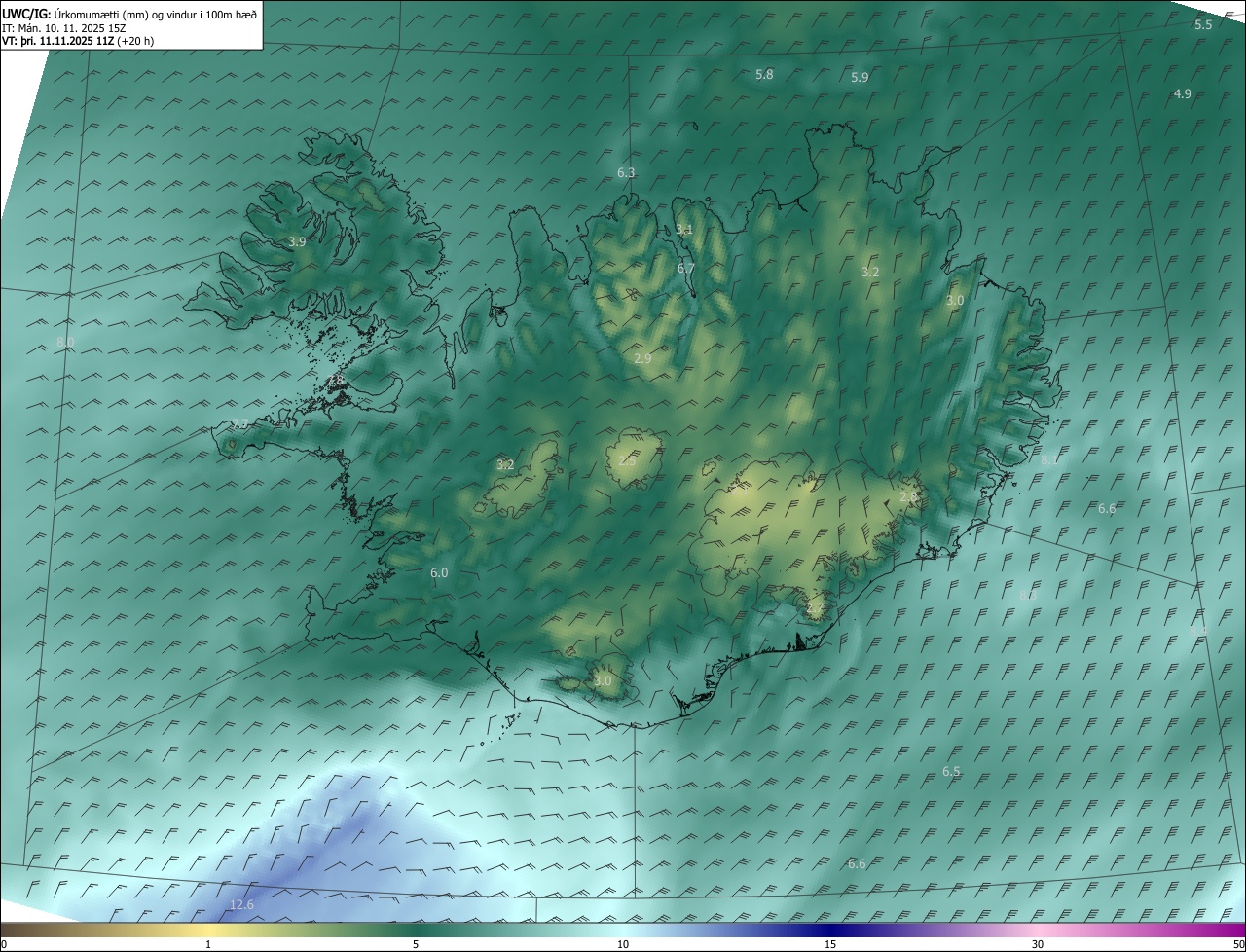Pick the 5.9 value label
The image size is (1246, 952).
point(860,77)
